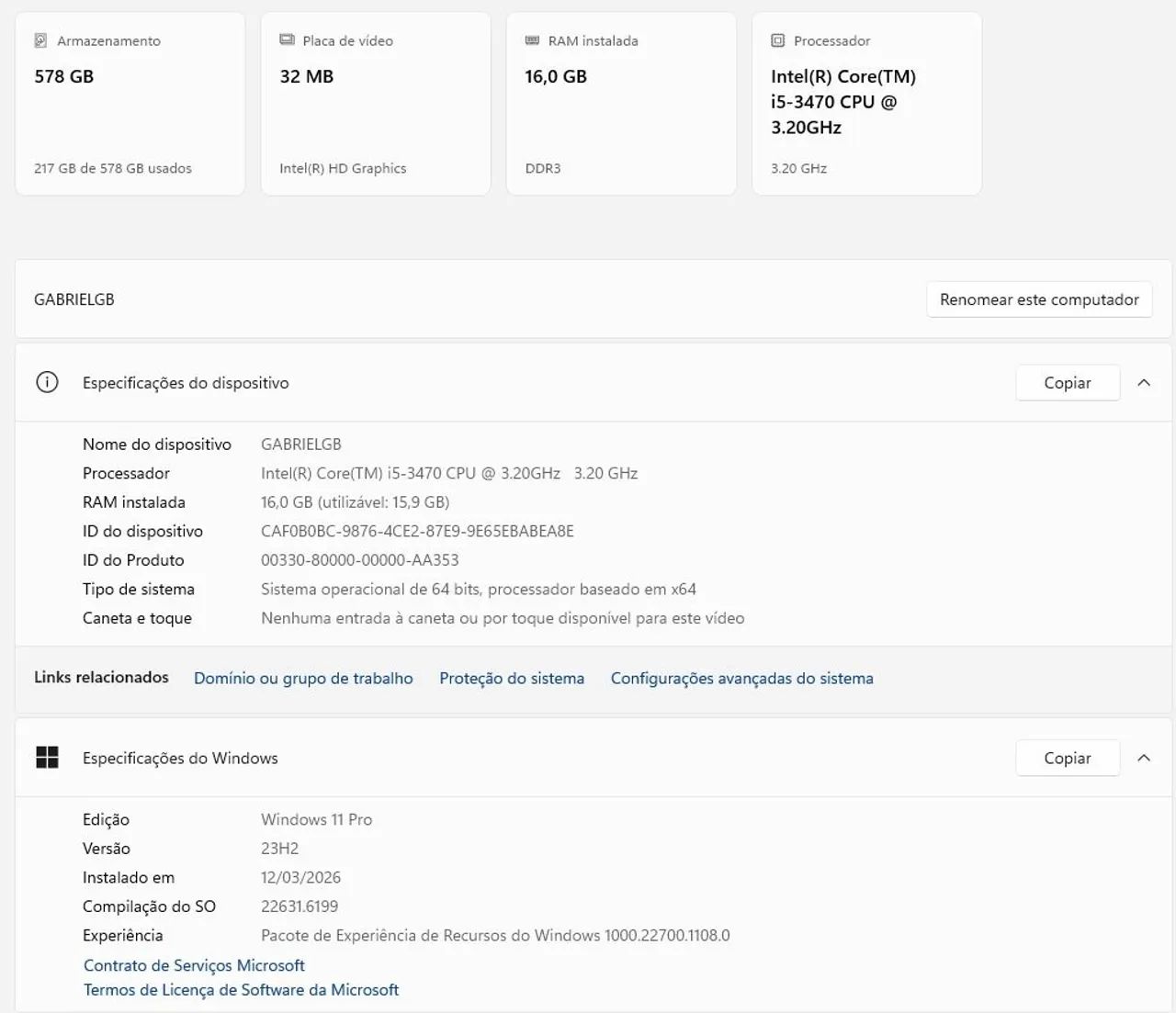Open the Processador Intel Core card
Image resolution: width=1176 pixels, height=1013 pixels.
[x=867, y=104]
